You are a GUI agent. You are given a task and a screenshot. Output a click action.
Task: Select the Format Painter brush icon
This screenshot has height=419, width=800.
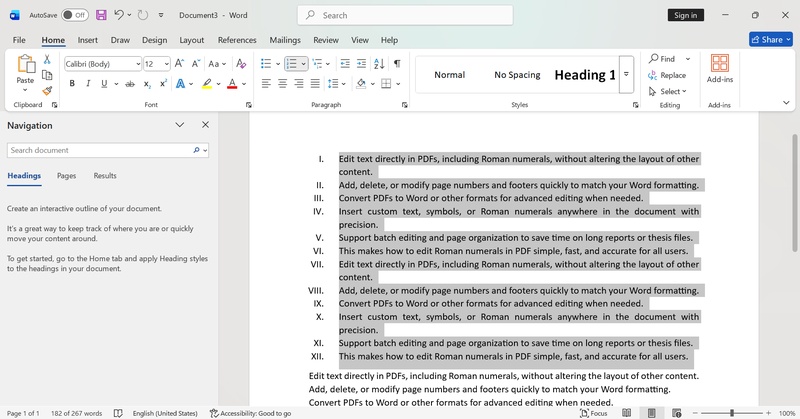[x=47, y=91]
